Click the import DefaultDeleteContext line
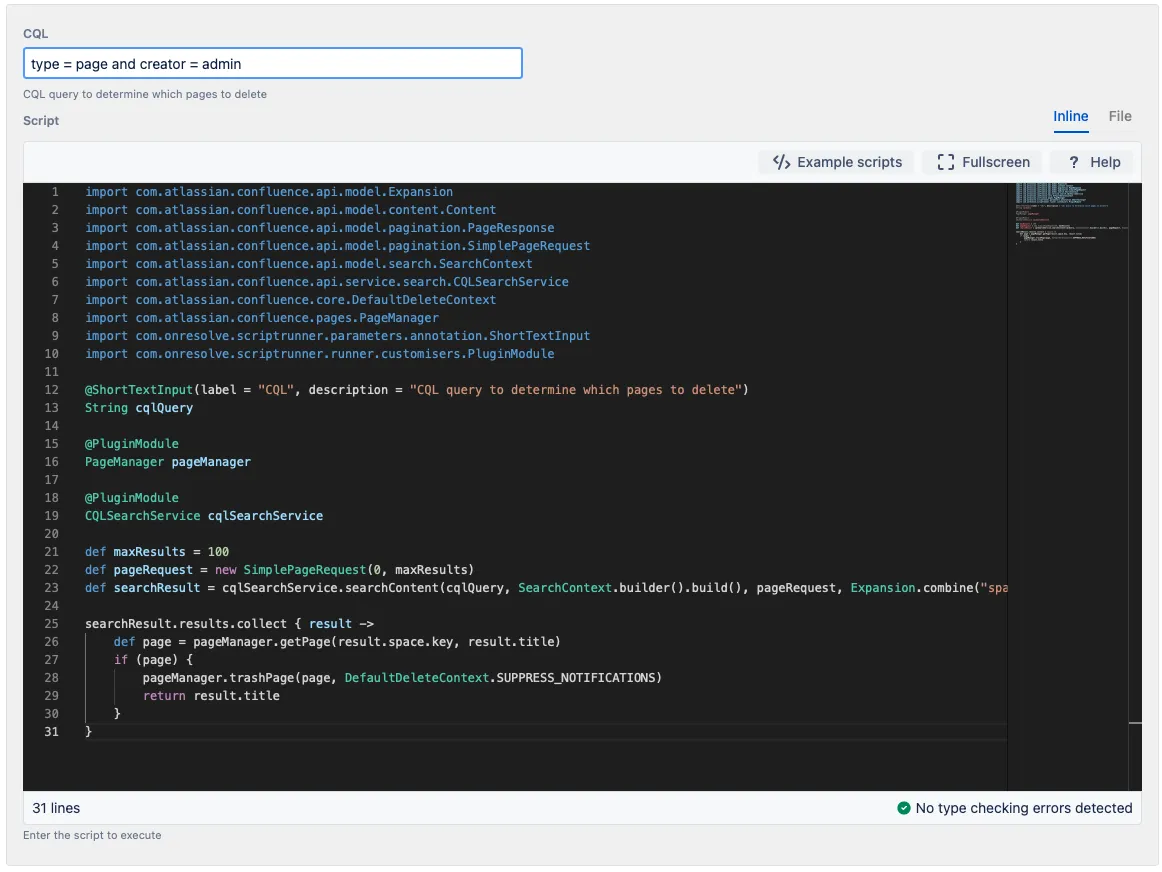 pos(290,300)
